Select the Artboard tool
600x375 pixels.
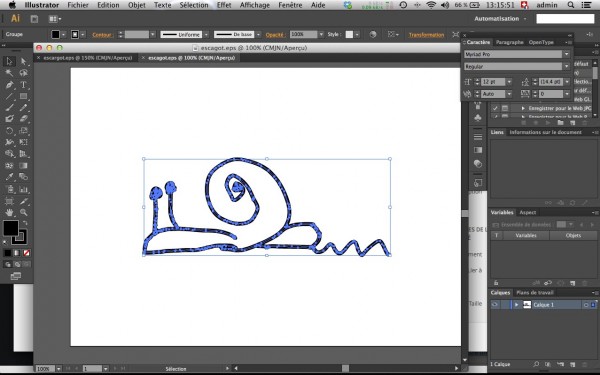9,201
